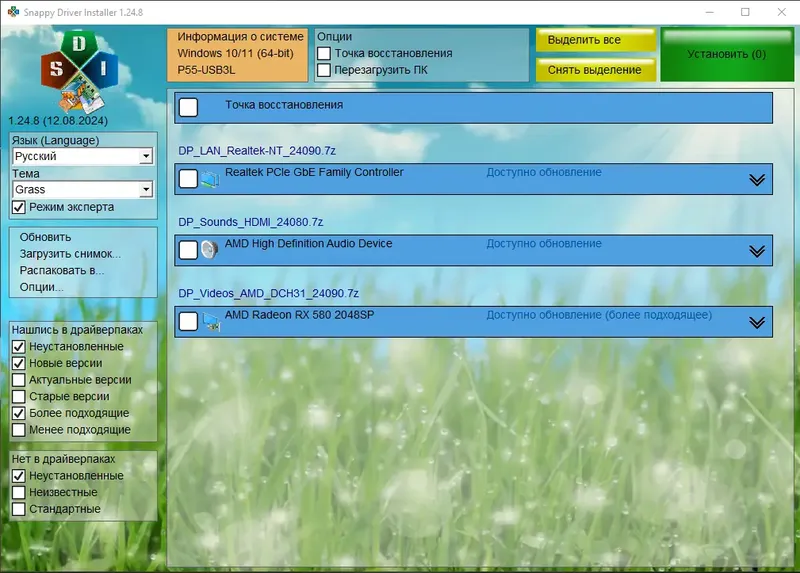Screen dimensions: 800x573
Task: Expand the AMD High Definition Audio row chevron
Action: pos(757,251)
